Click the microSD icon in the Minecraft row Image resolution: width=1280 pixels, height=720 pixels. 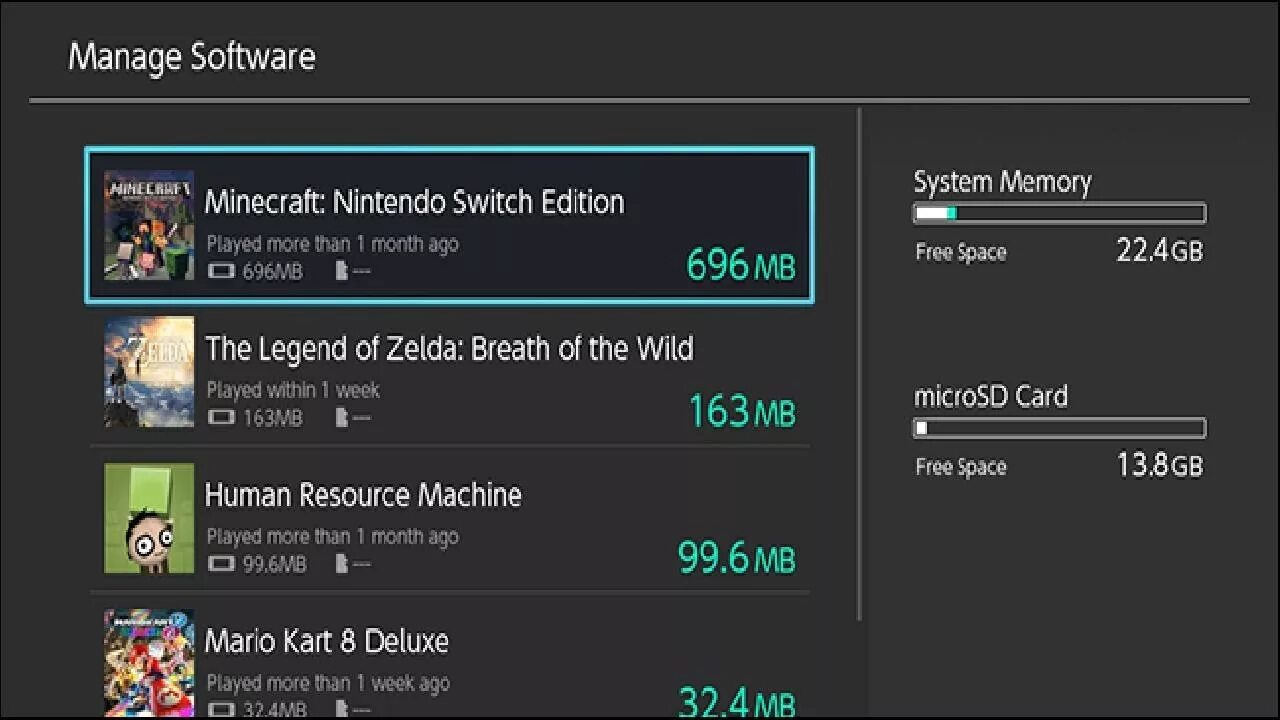click(342, 271)
